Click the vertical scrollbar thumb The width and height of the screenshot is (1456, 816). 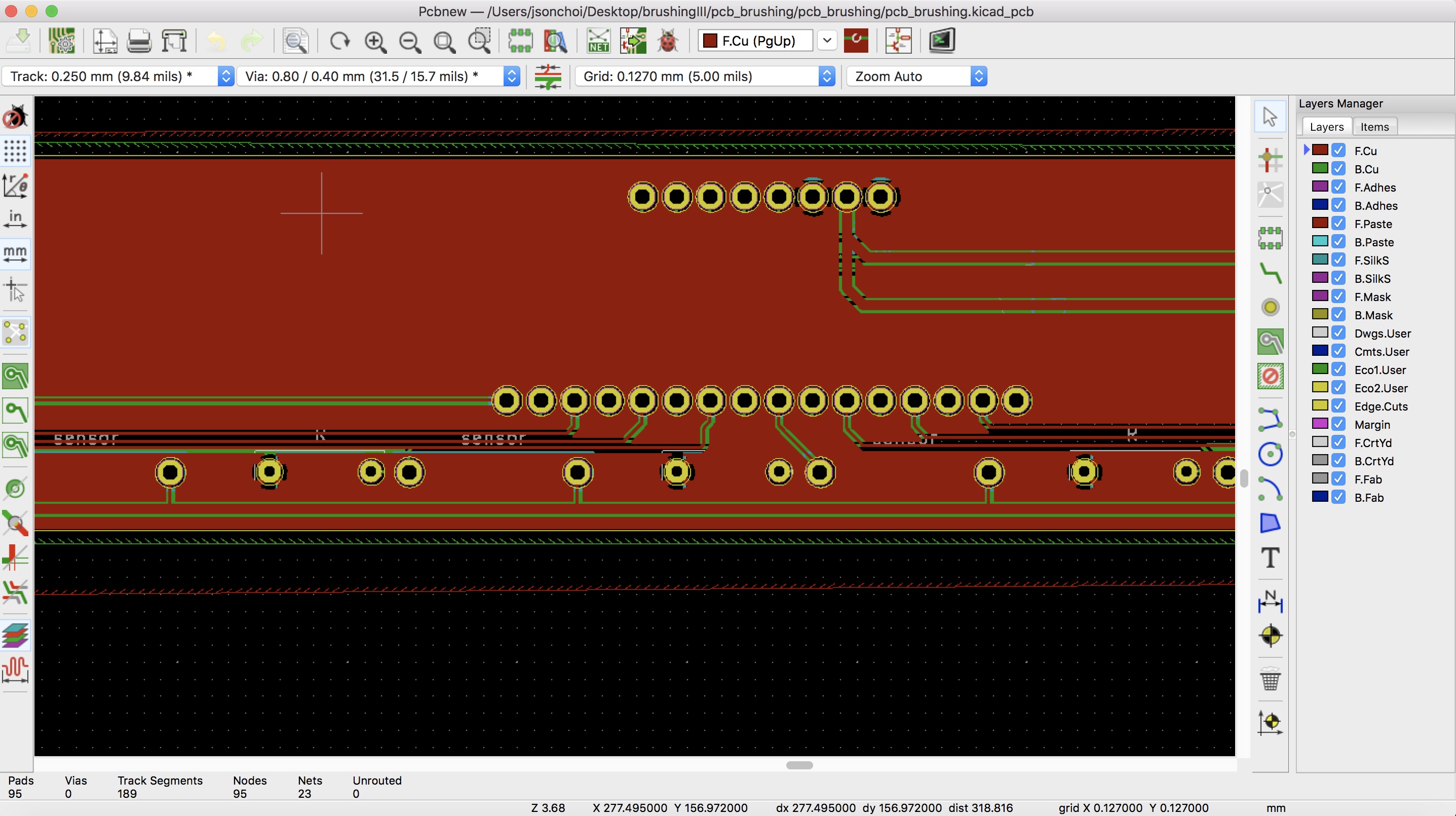(1244, 478)
